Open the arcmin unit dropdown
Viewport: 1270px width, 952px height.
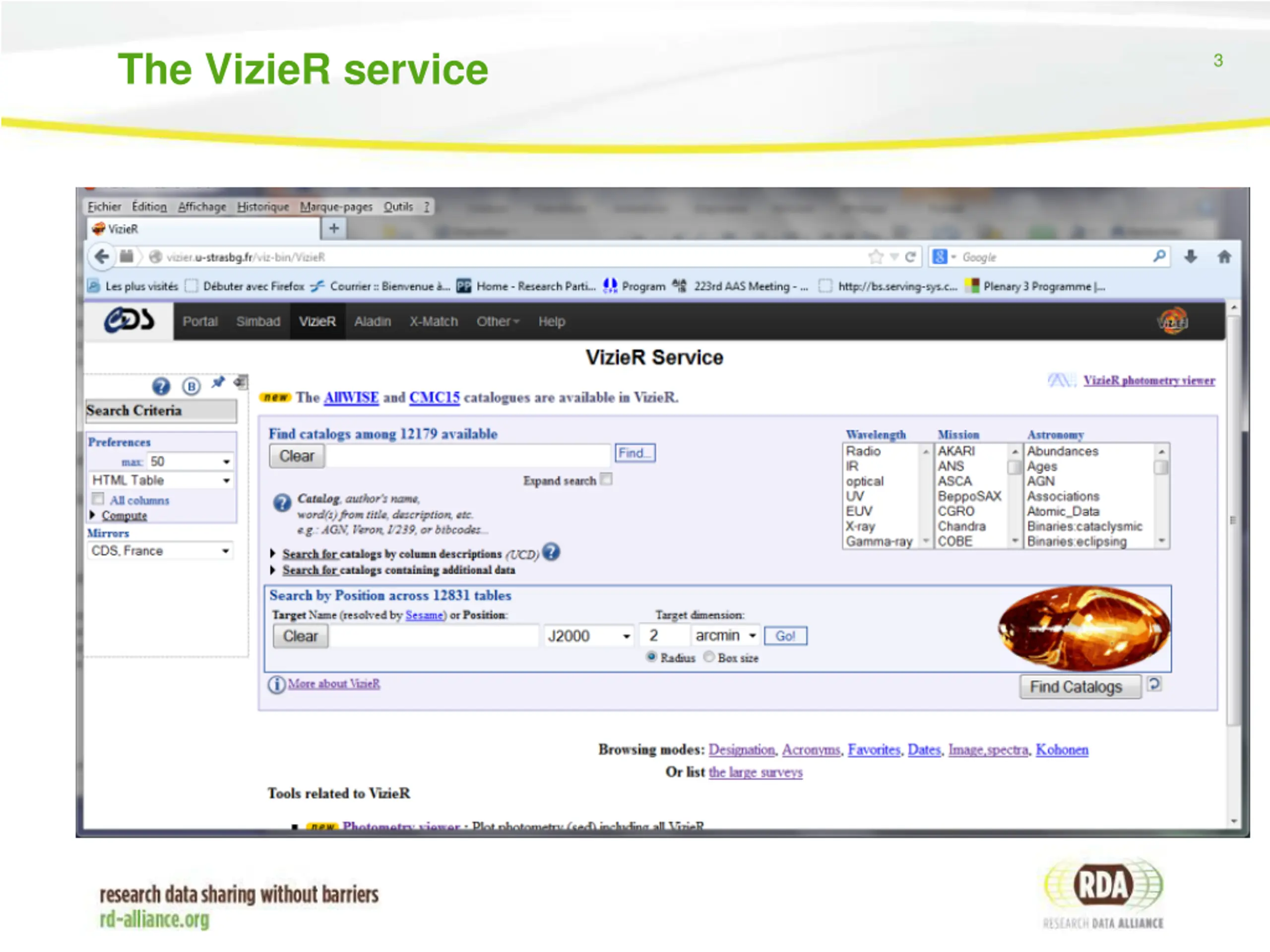click(726, 635)
